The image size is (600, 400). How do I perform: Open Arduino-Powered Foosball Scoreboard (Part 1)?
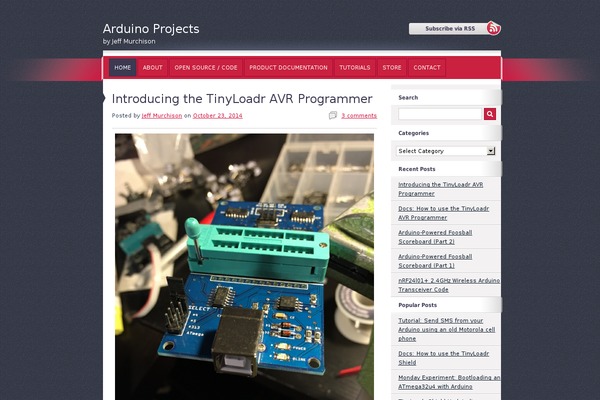tap(435, 261)
